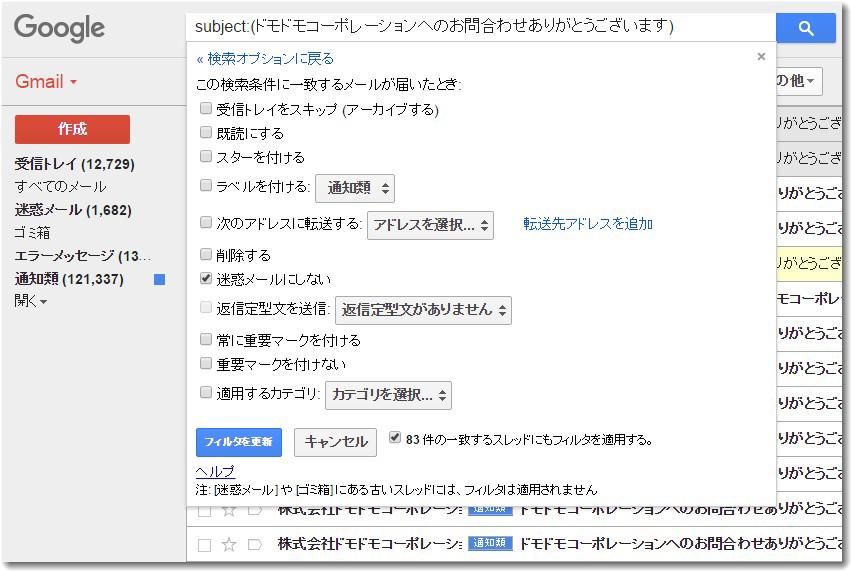Close the filter options panel with X
The height and width of the screenshot is (571, 851).
pos(761,56)
